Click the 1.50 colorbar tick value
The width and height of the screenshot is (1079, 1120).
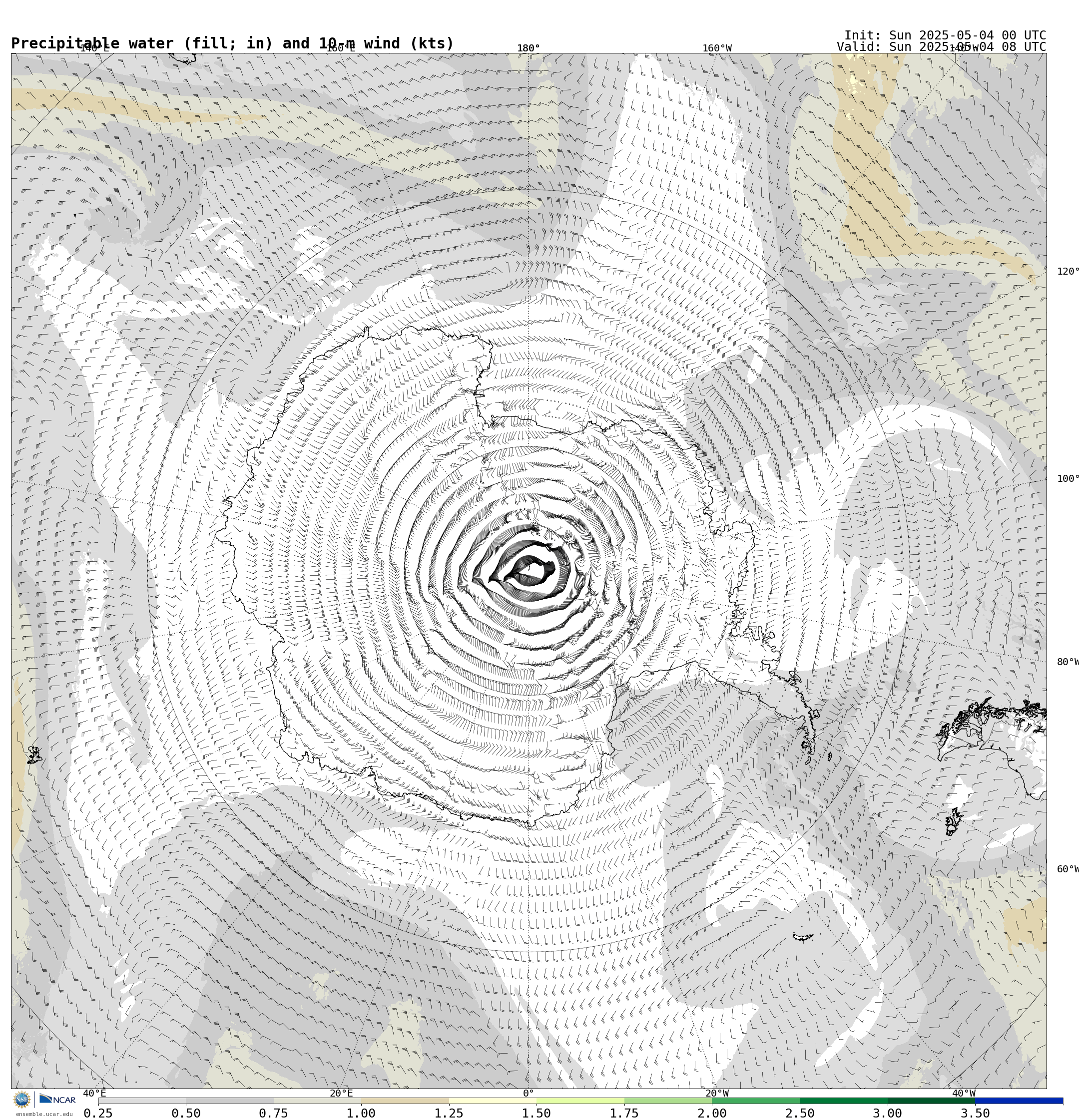click(x=537, y=1113)
